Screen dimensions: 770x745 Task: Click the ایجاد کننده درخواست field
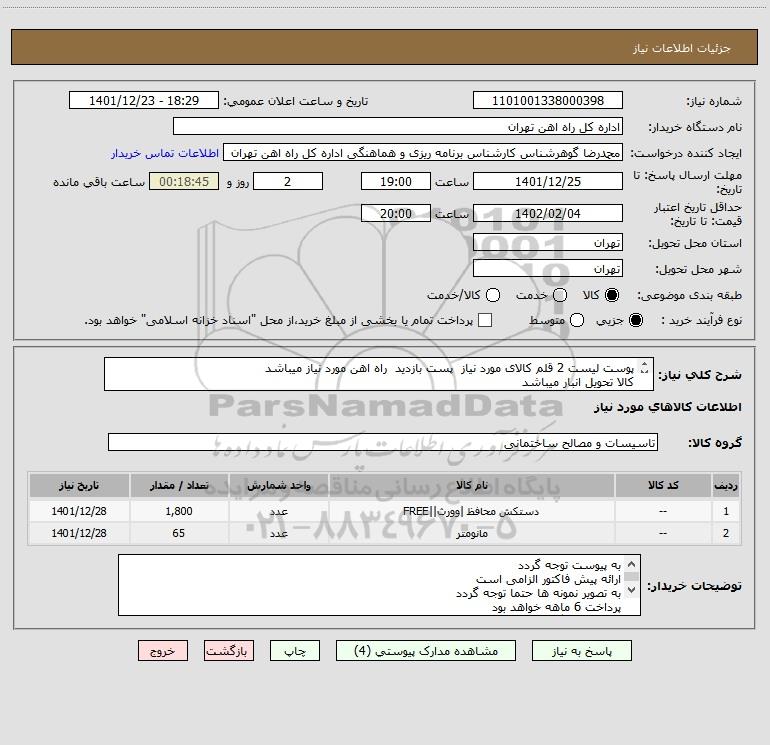(423, 153)
